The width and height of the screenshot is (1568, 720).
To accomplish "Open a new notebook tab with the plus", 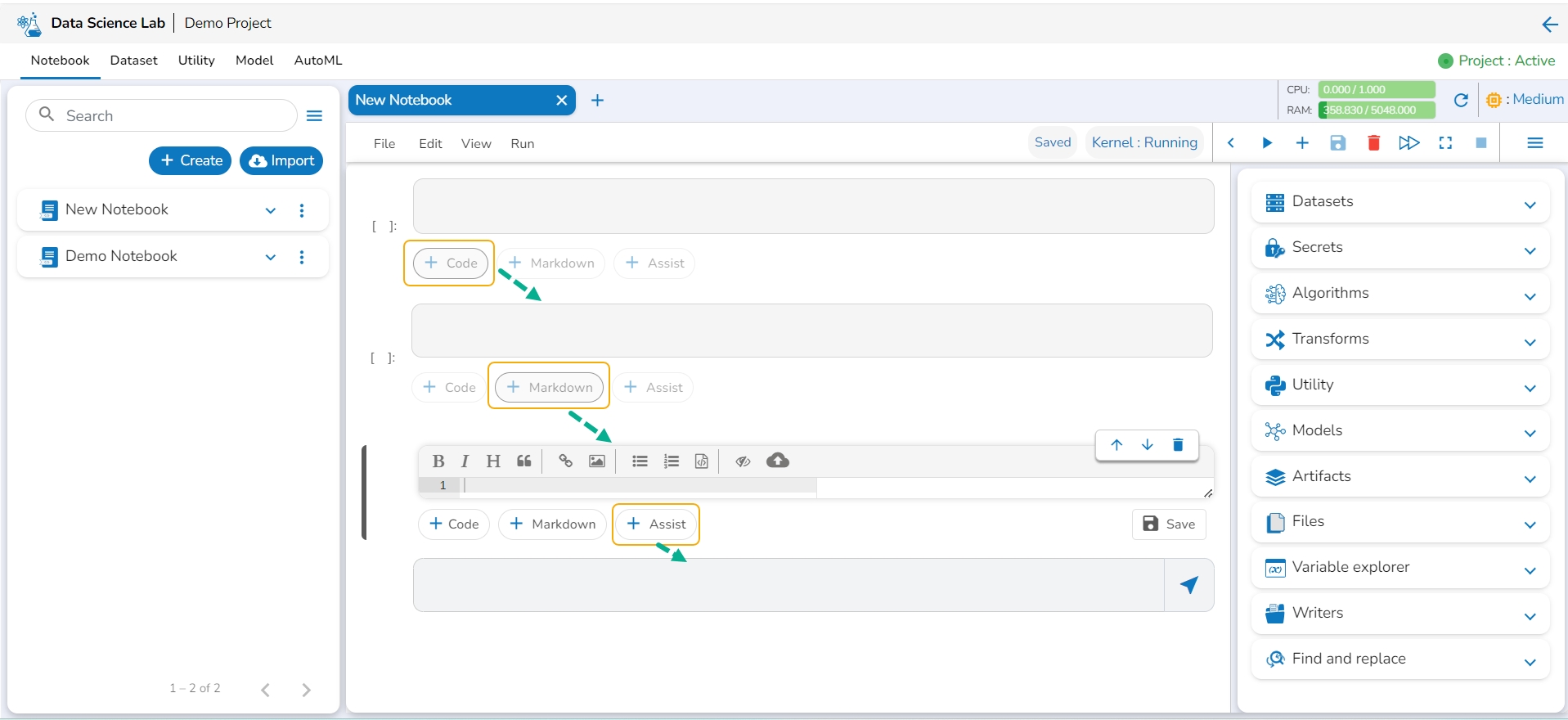I will (x=597, y=101).
